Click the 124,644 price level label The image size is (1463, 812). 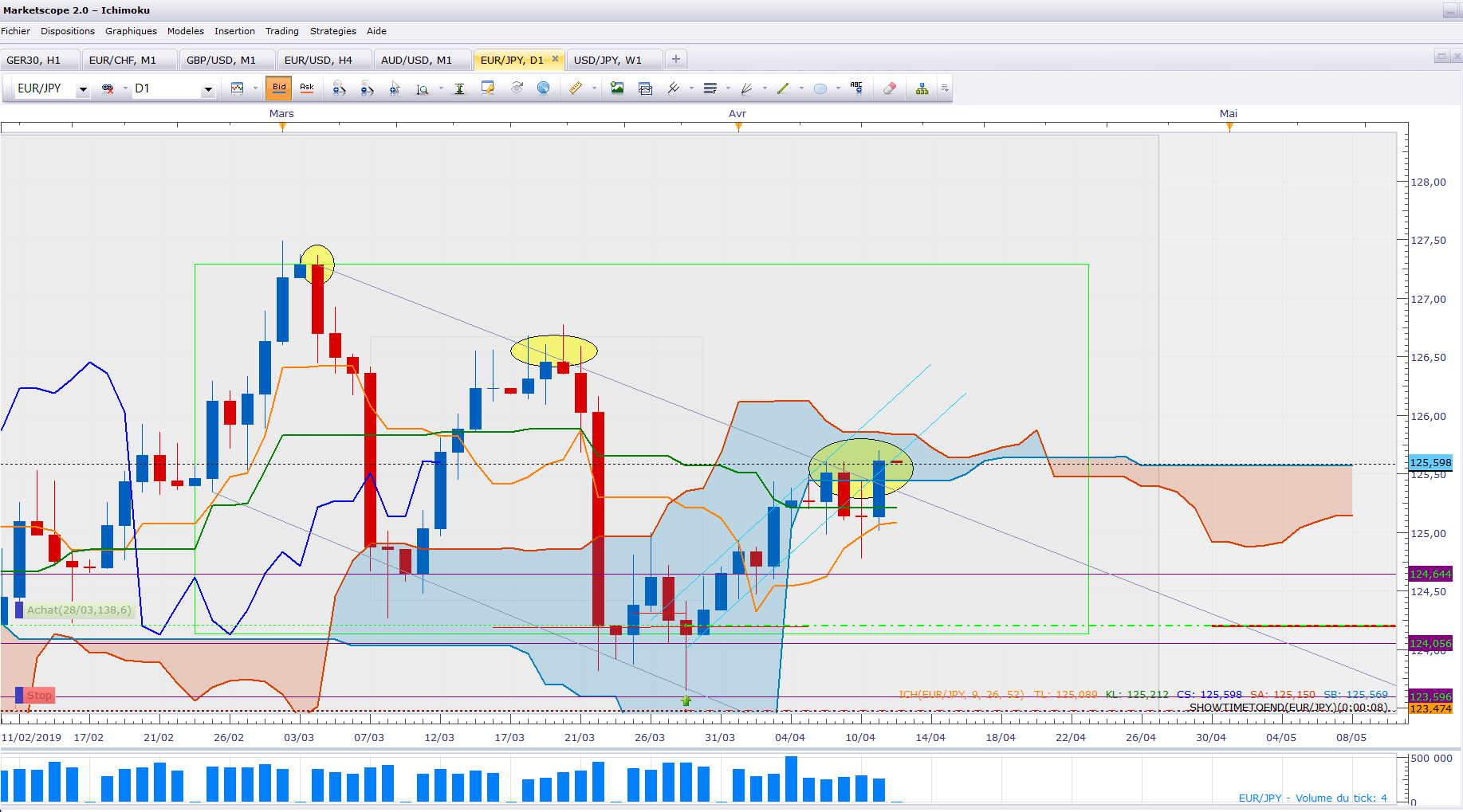(1430, 574)
